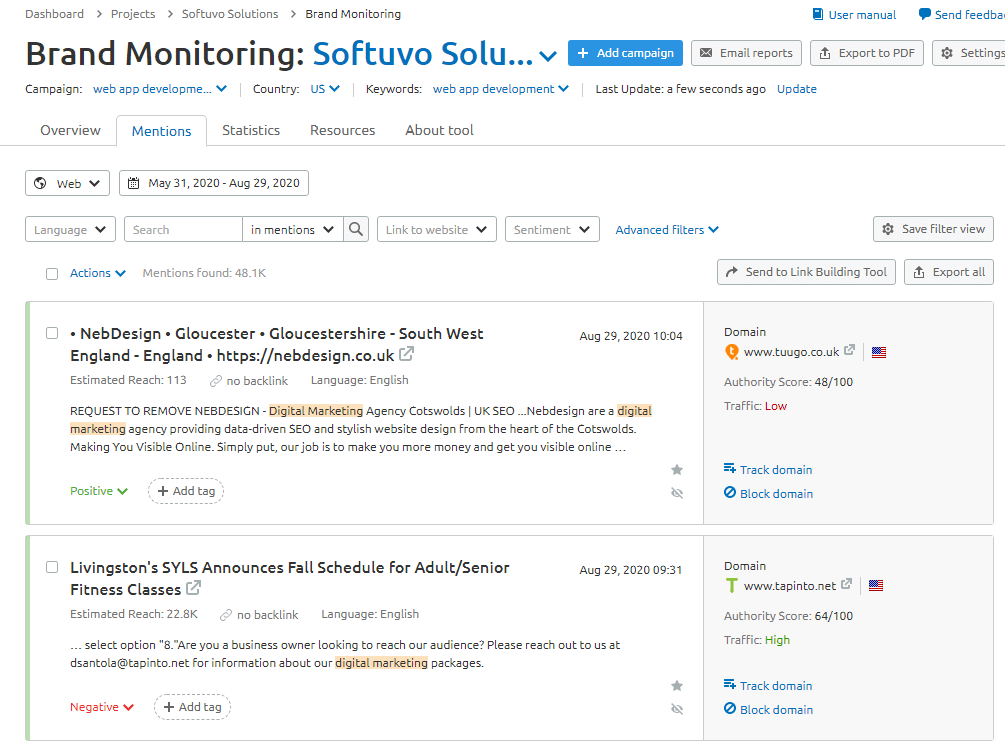This screenshot has height=748, width=1005.
Task: Go to Dashboard breadcrumb
Action: [54, 13]
